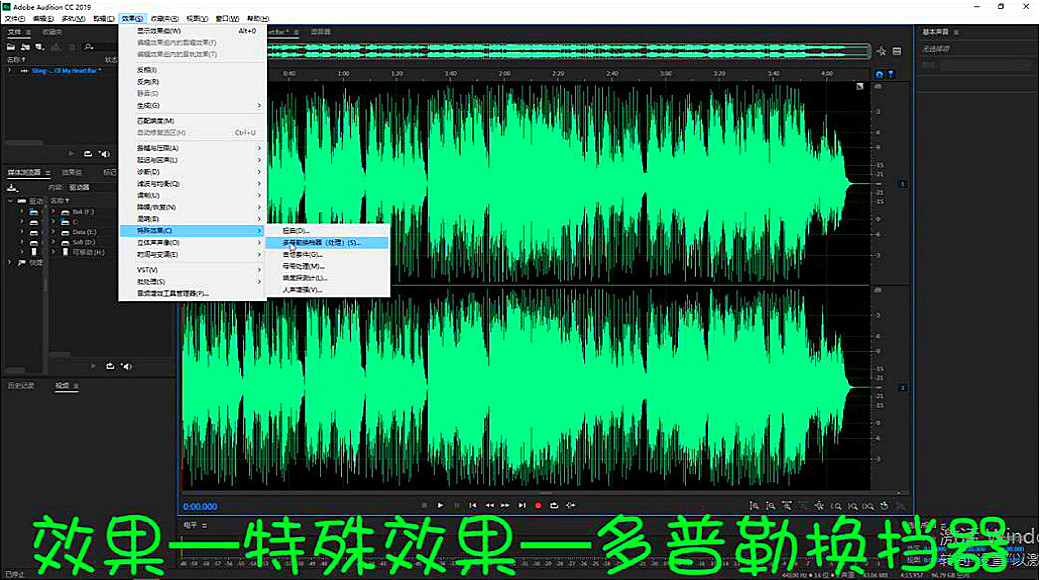Collapse the 驱动器 root tree node

(9, 200)
